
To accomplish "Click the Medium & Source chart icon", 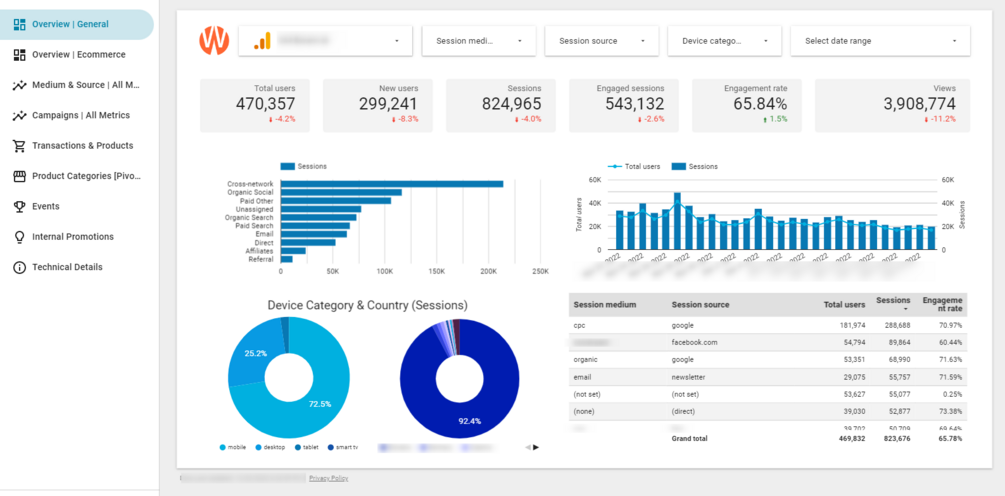I will 19,85.
